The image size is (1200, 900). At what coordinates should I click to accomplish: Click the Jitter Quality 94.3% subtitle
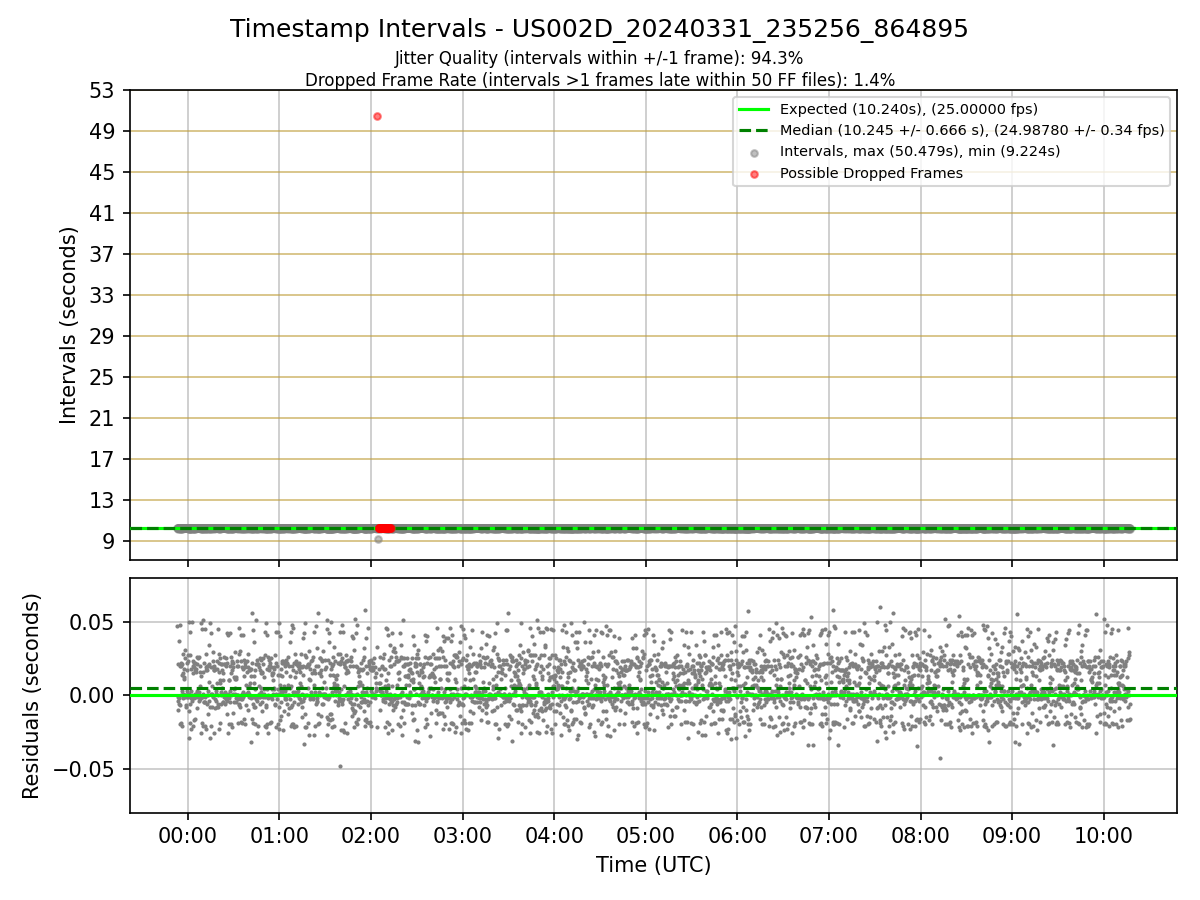coord(599,58)
